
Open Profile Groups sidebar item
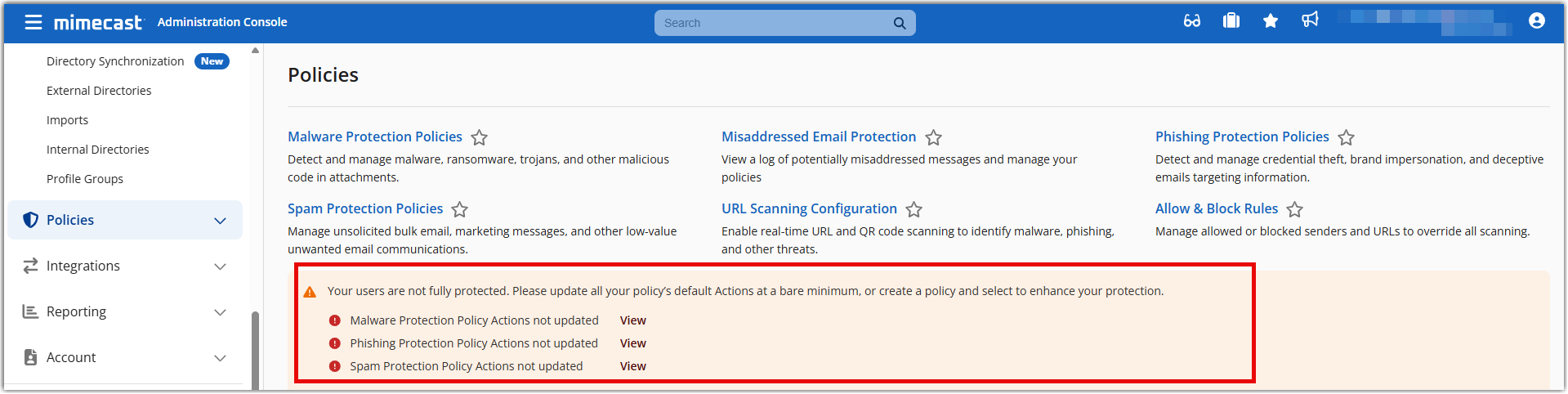tap(85, 179)
